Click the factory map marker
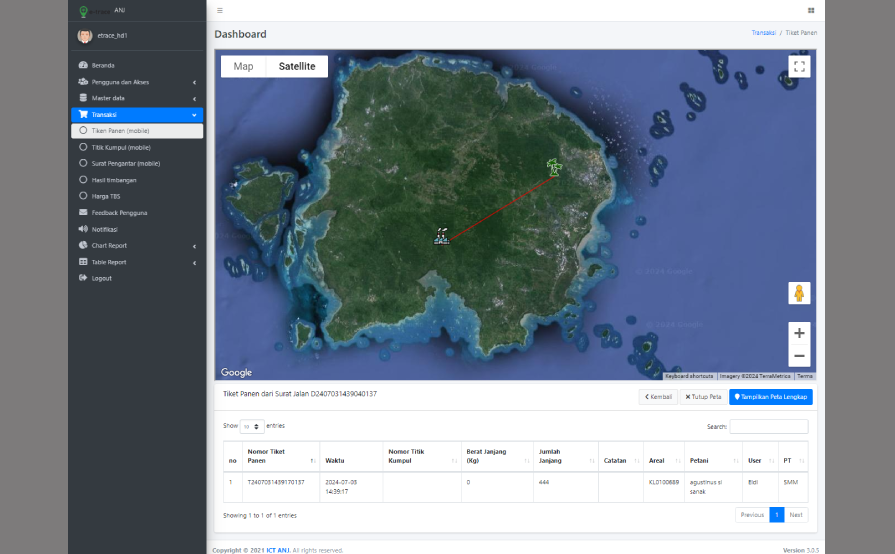Screen dimensions: 895x554 coord(441,235)
